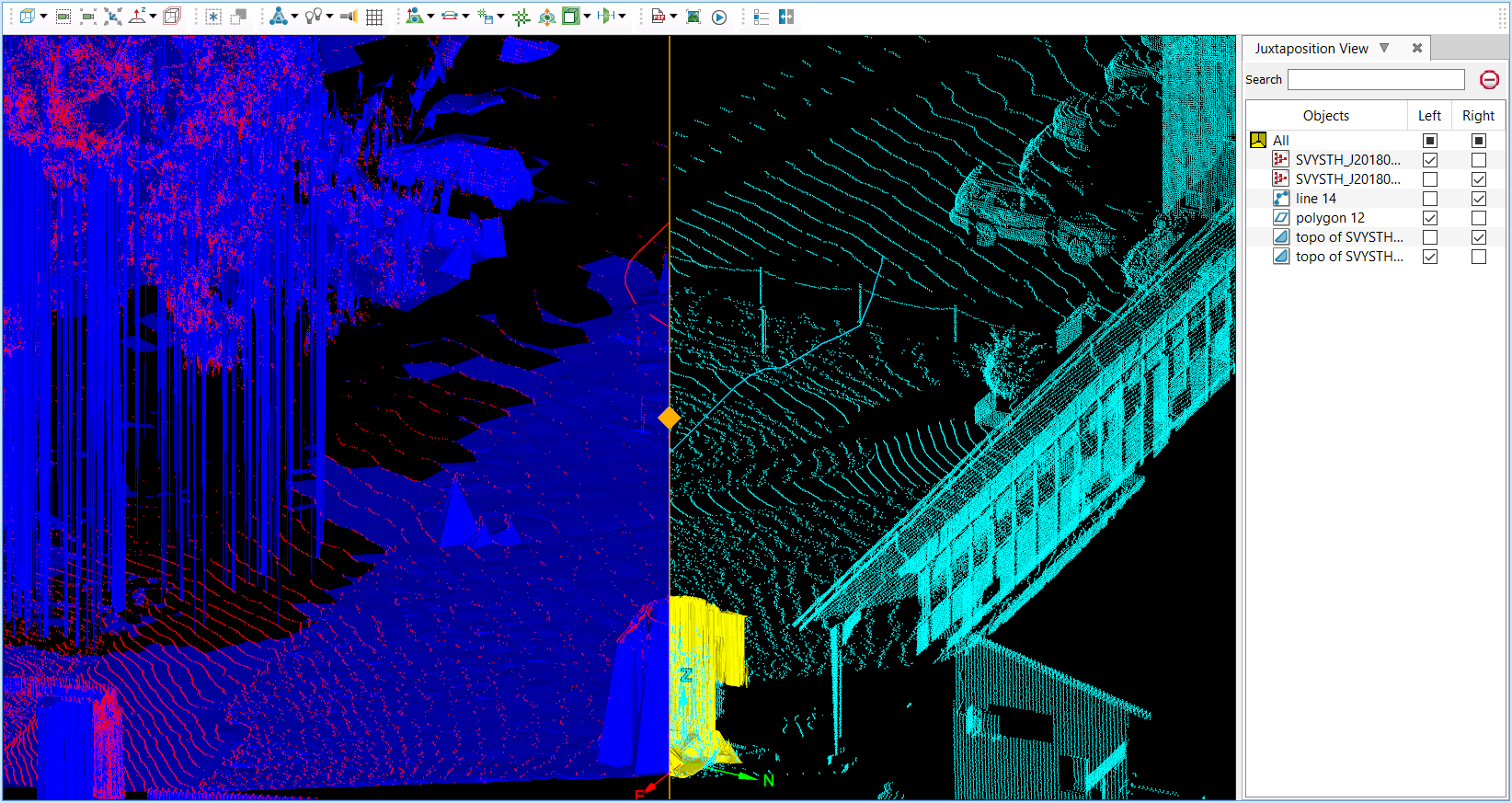Screen dimensions: 1512x803
Task: Click the grid save floppy icon
Action: coord(486,17)
